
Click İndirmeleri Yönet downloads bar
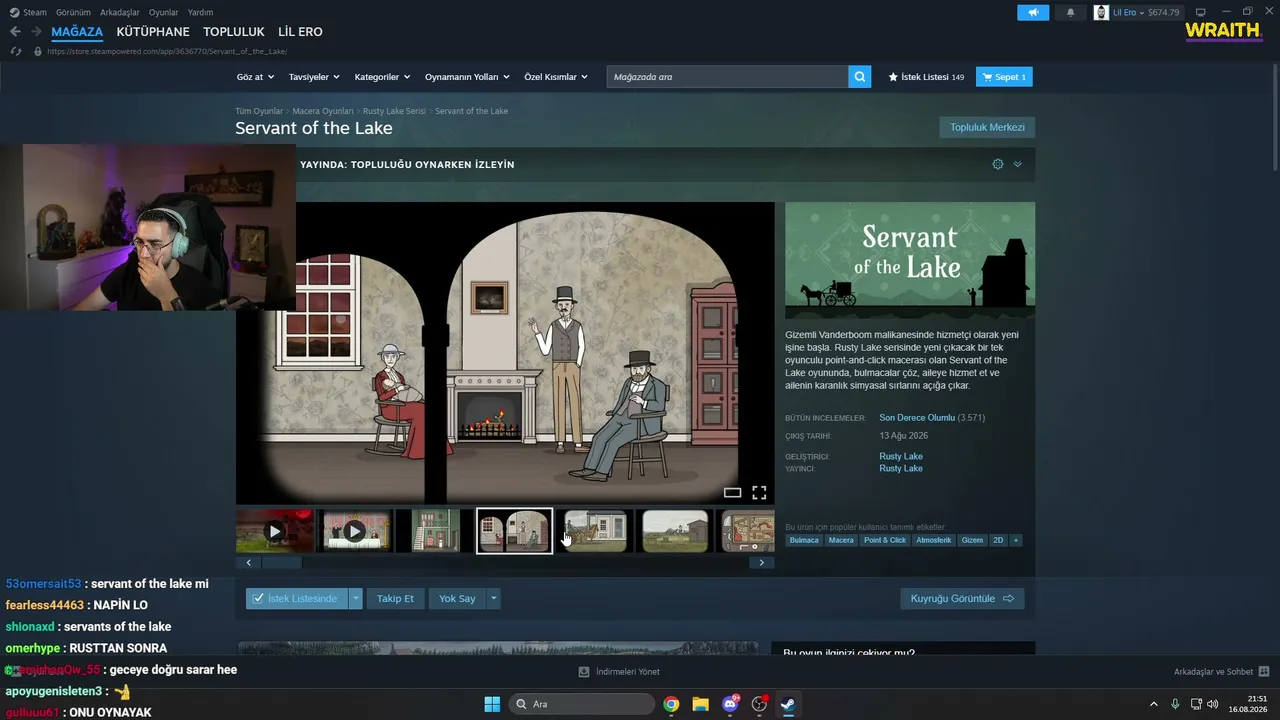pos(619,672)
